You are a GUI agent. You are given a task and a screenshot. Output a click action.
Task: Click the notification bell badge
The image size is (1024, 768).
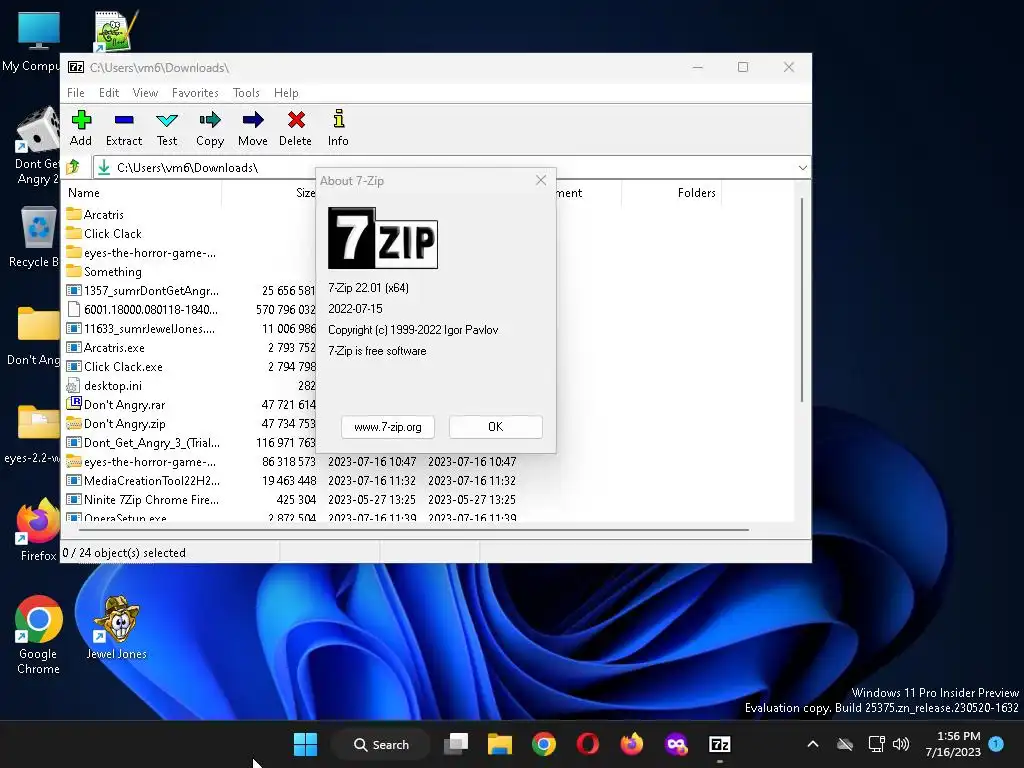[x=996, y=743]
